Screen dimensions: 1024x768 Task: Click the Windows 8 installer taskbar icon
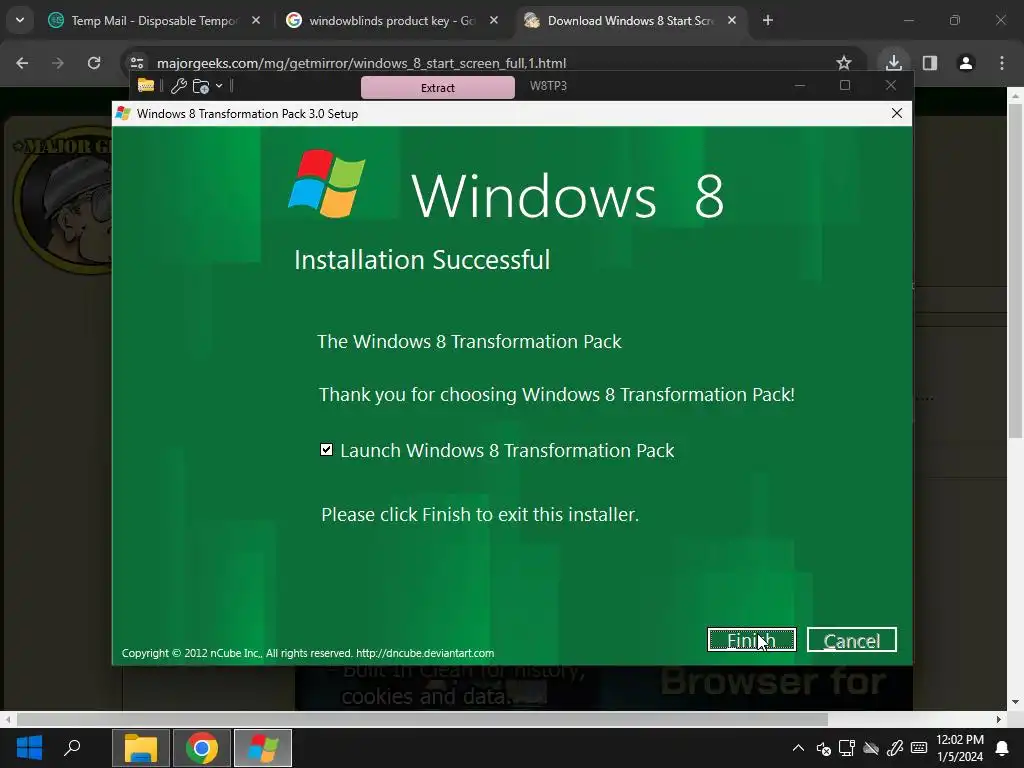click(263, 748)
